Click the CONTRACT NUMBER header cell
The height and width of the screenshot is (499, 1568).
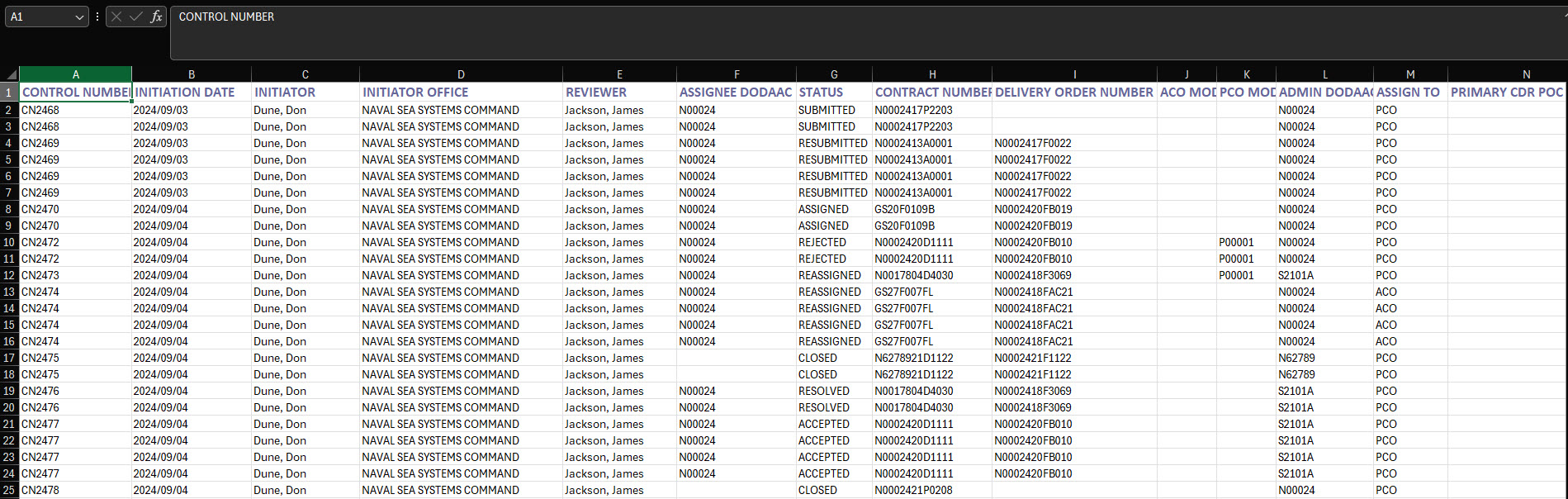click(931, 93)
